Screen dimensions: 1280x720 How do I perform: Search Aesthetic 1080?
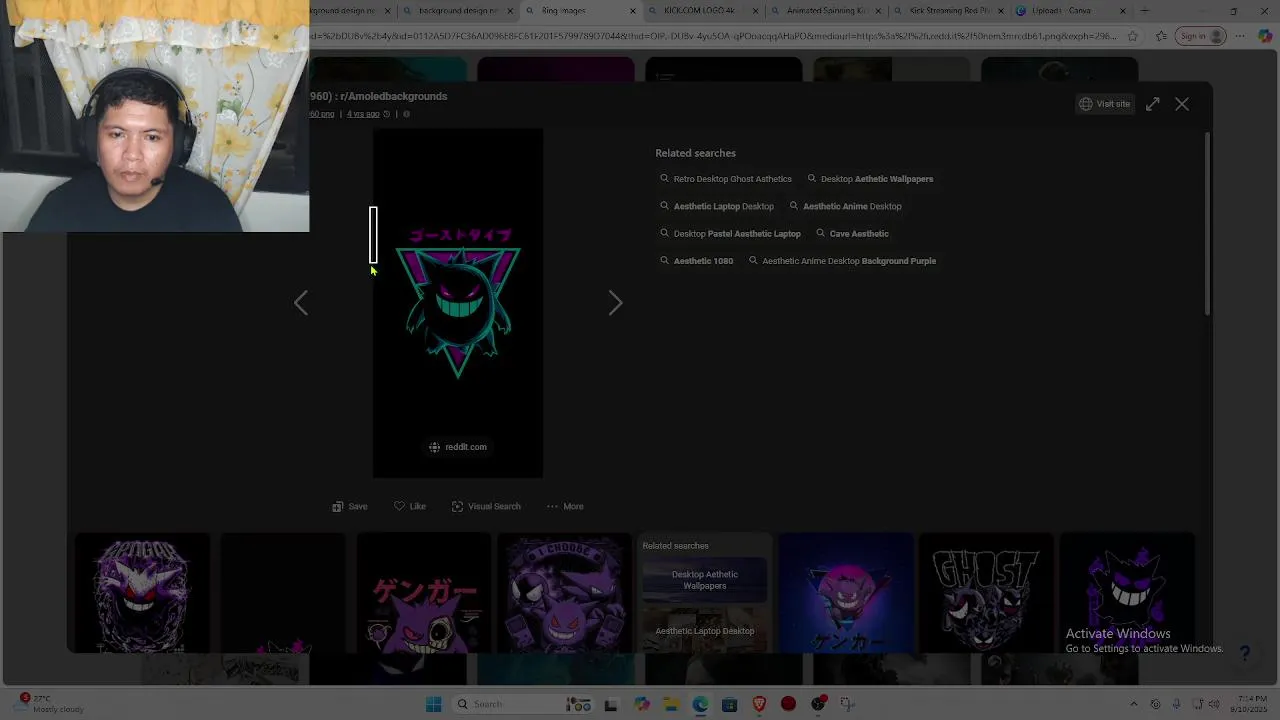(697, 261)
